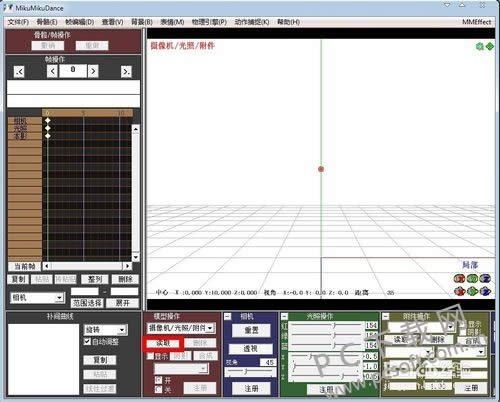Advance one frame with the > arrow

click(x=93, y=71)
